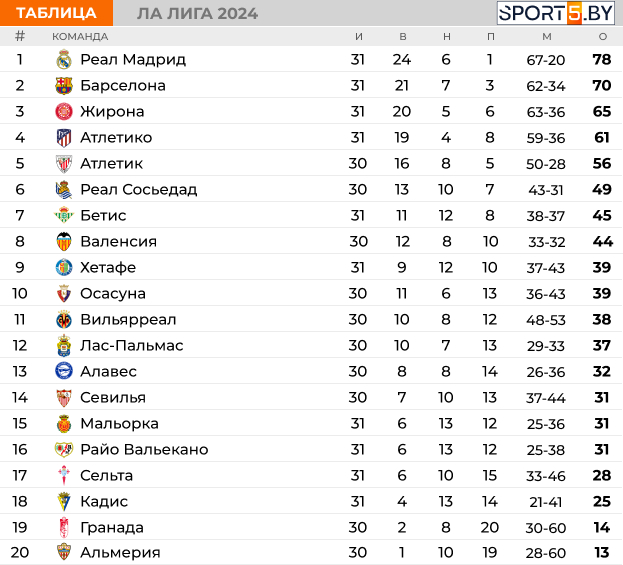Select the Girona club crest

click(x=64, y=112)
